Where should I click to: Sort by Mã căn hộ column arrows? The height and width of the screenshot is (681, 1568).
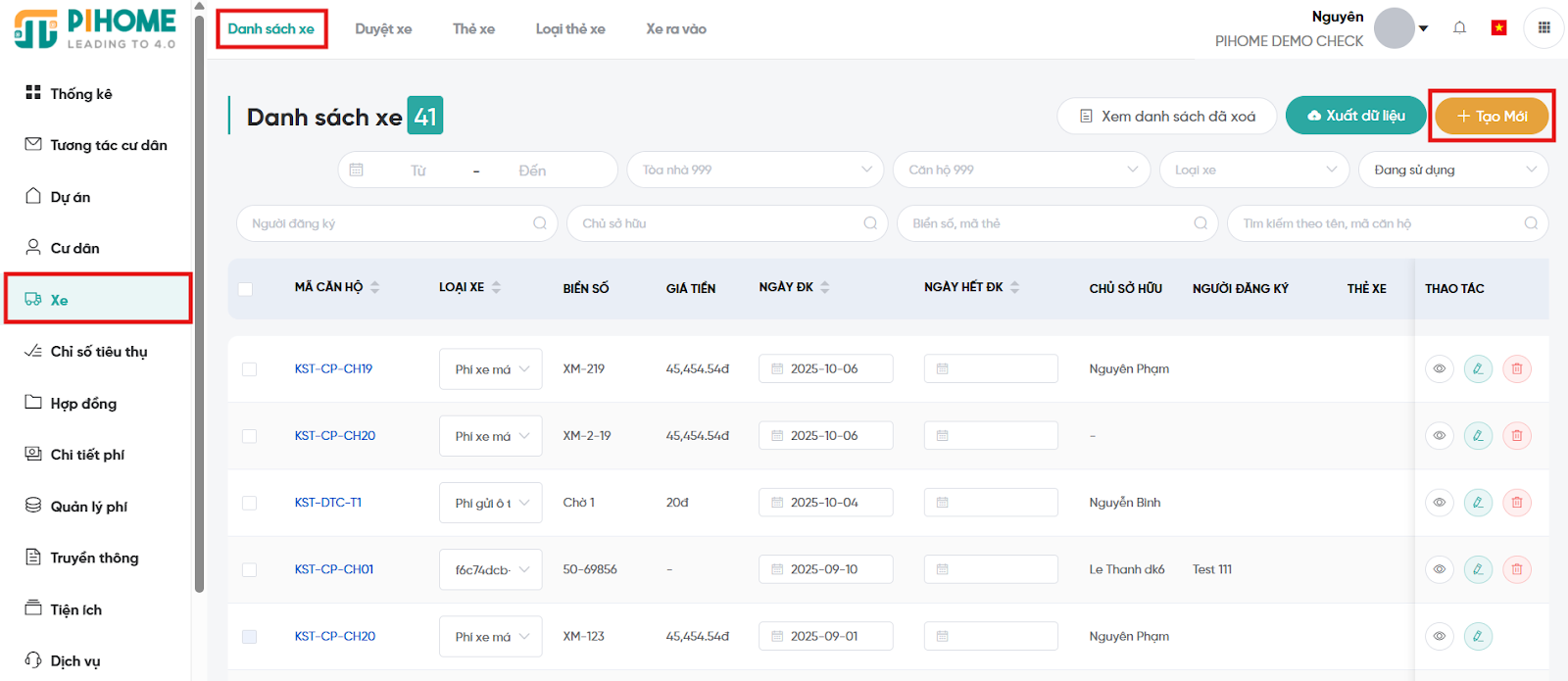[375, 287]
